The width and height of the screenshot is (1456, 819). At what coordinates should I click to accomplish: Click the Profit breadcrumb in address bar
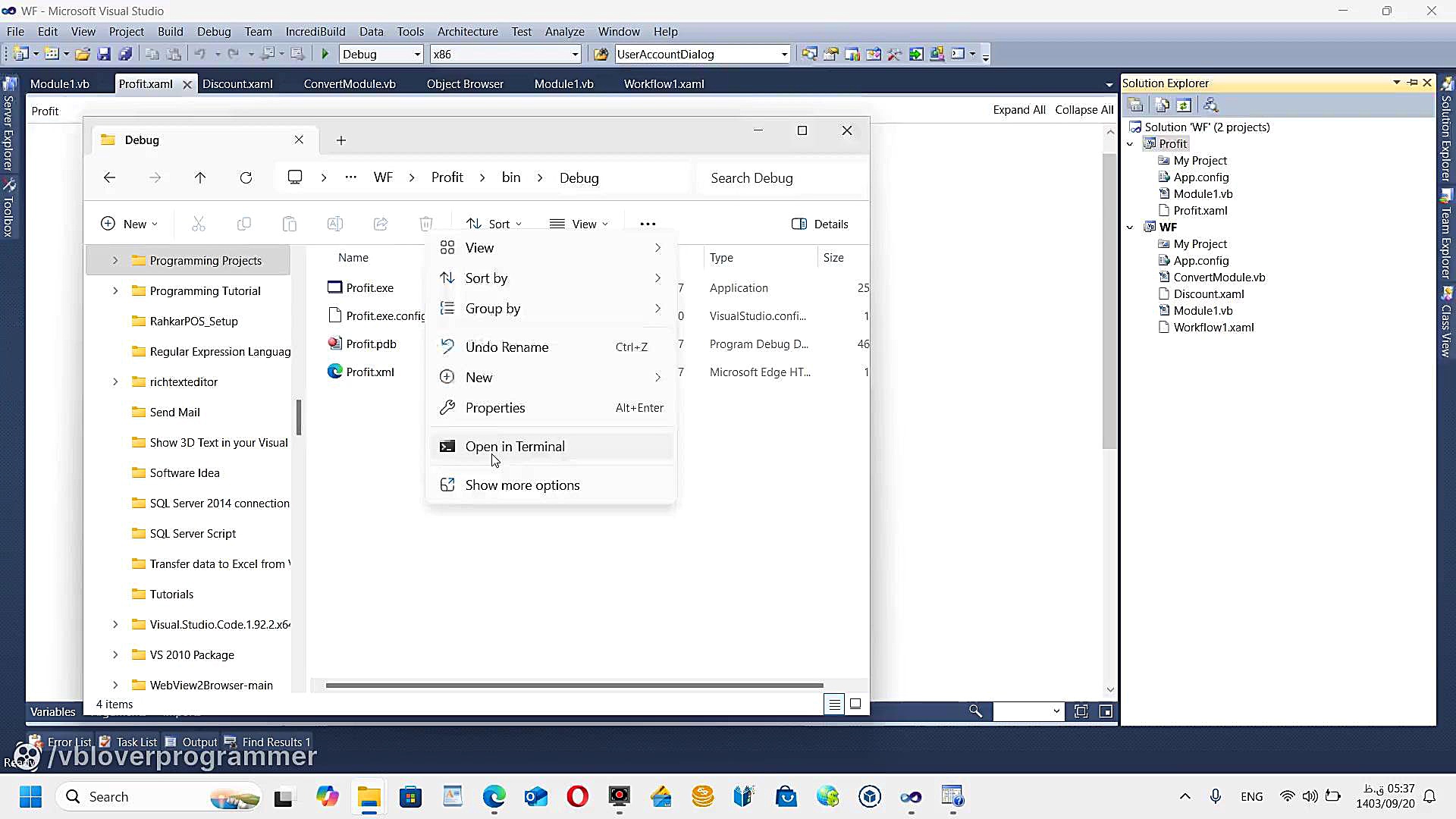pyautogui.click(x=447, y=177)
